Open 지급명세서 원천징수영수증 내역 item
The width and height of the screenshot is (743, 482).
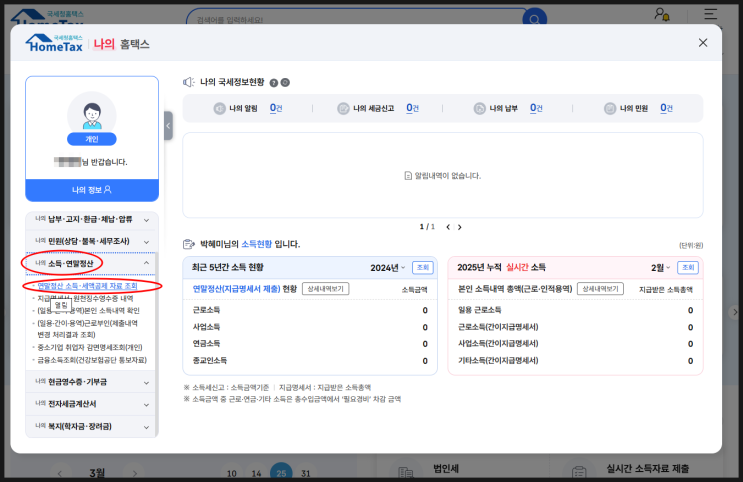85,299
